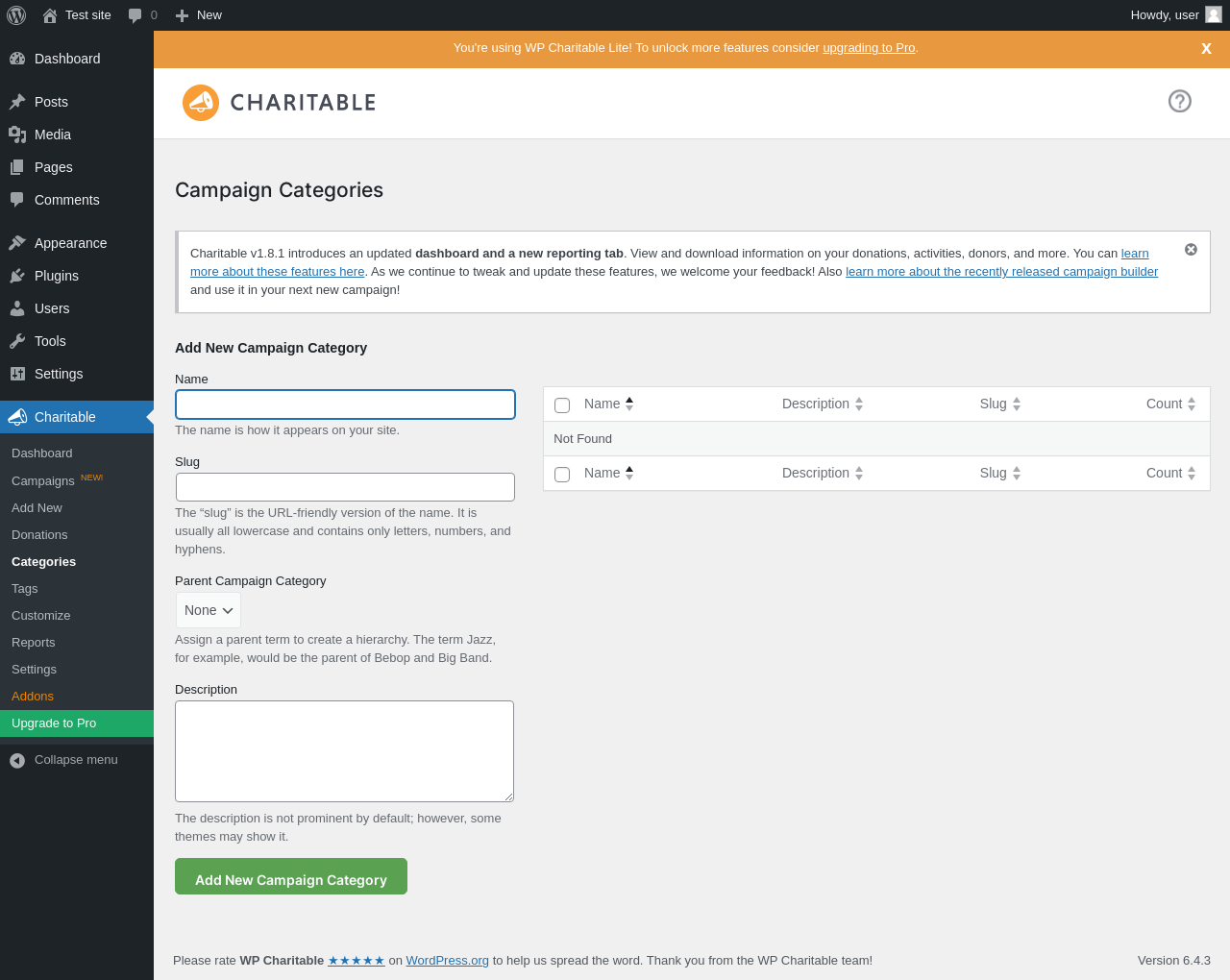
Task: Click the Charitable megaphone icon in sidebar
Action: point(17,417)
